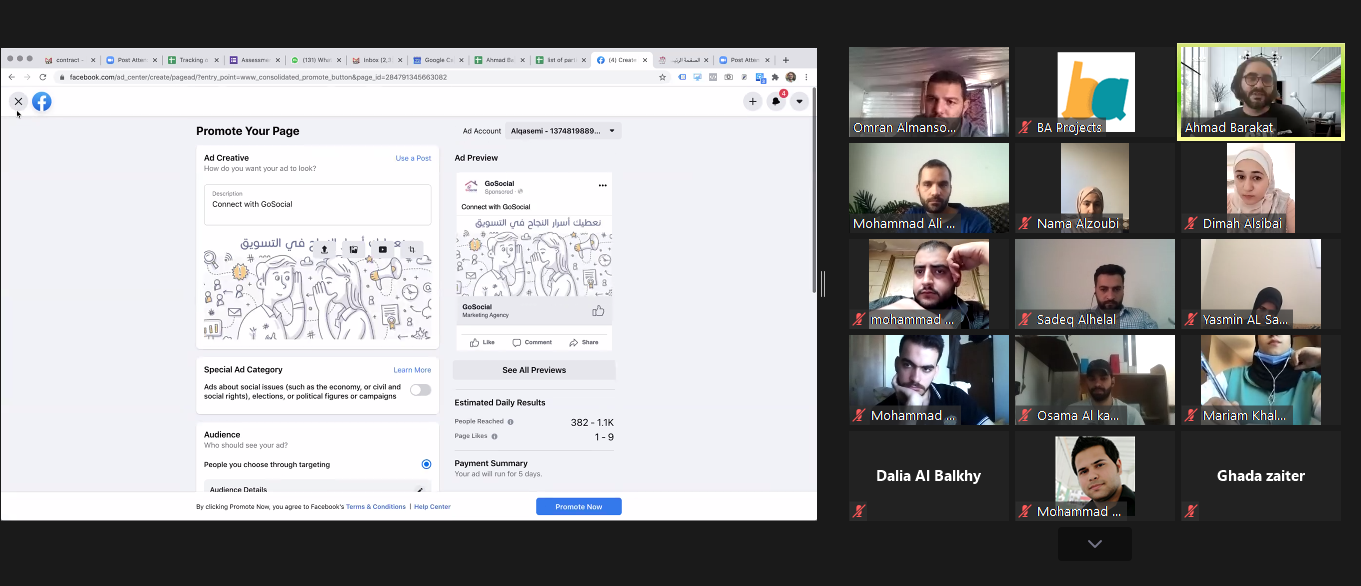Open the notifications bell
Image resolution: width=1361 pixels, height=586 pixels.
coord(776,101)
